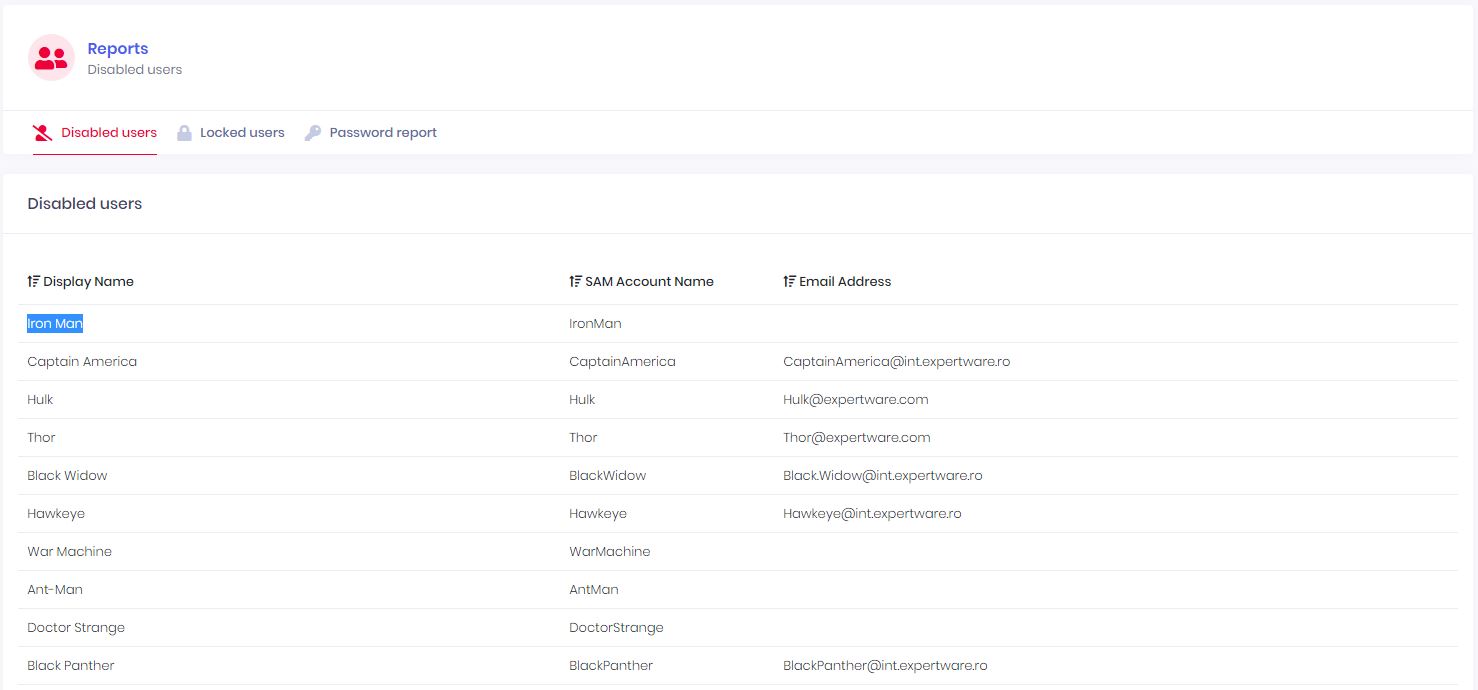The width and height of the screenshot is (1478, 690).
Task: Click the War Machine display name
Action: click(x=69, y=552)
